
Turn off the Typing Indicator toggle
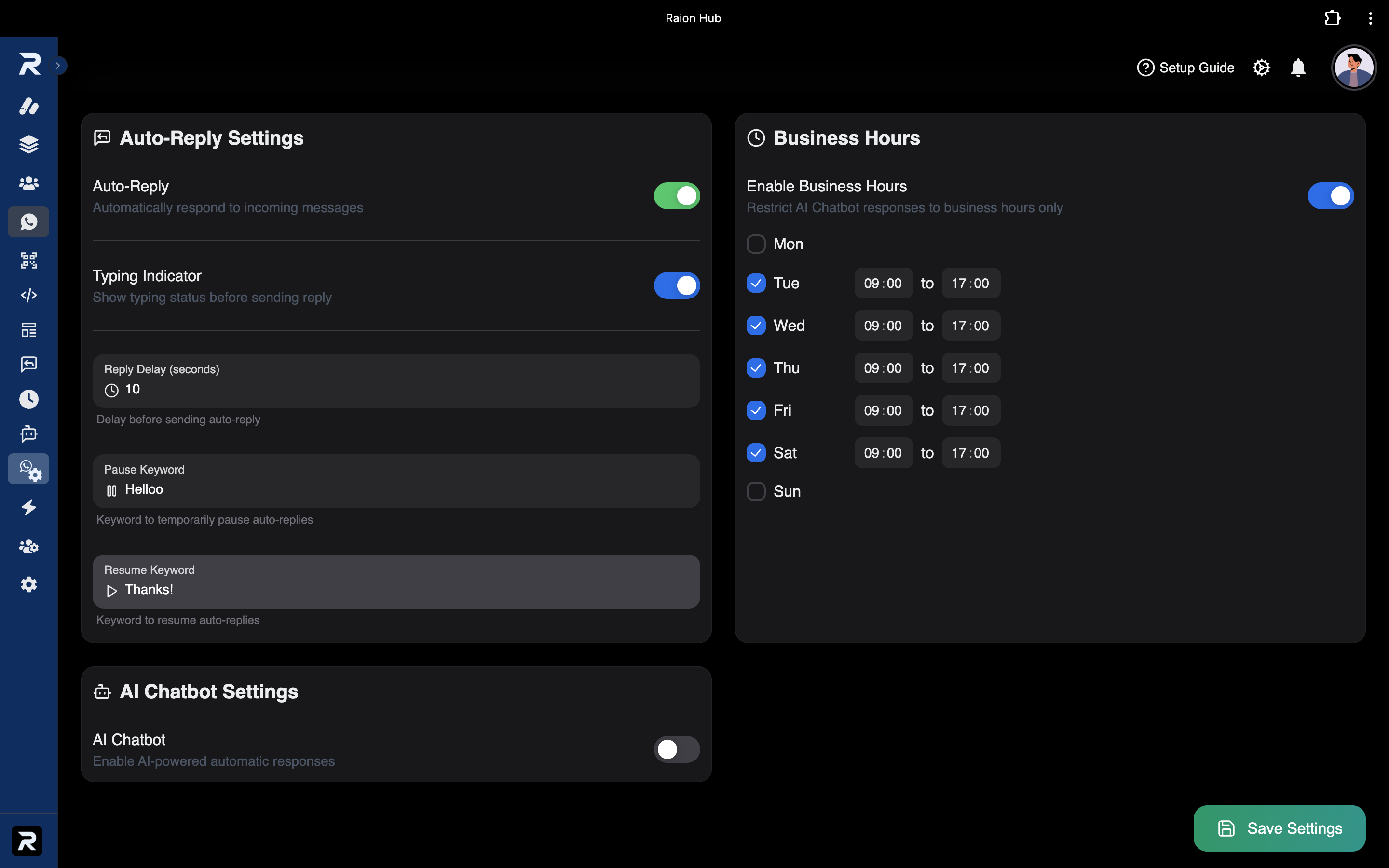pos(677,285)
